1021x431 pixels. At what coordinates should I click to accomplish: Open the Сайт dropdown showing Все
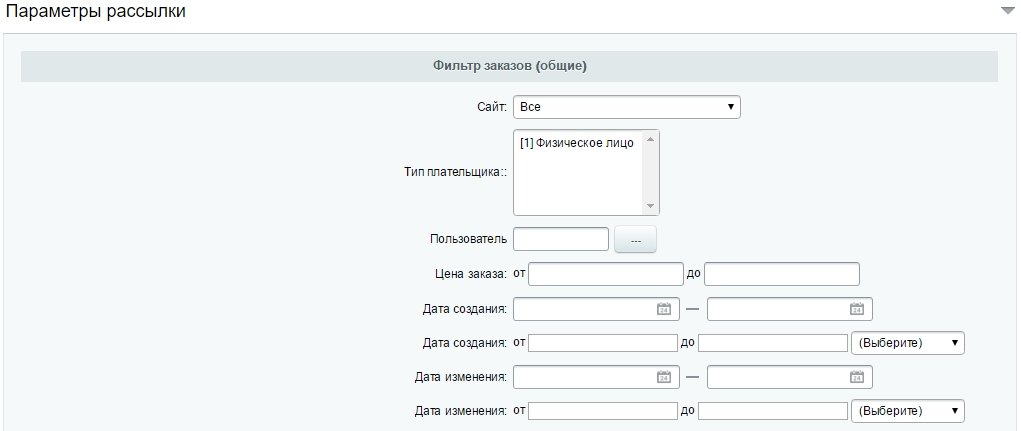[x=626, y=107]
